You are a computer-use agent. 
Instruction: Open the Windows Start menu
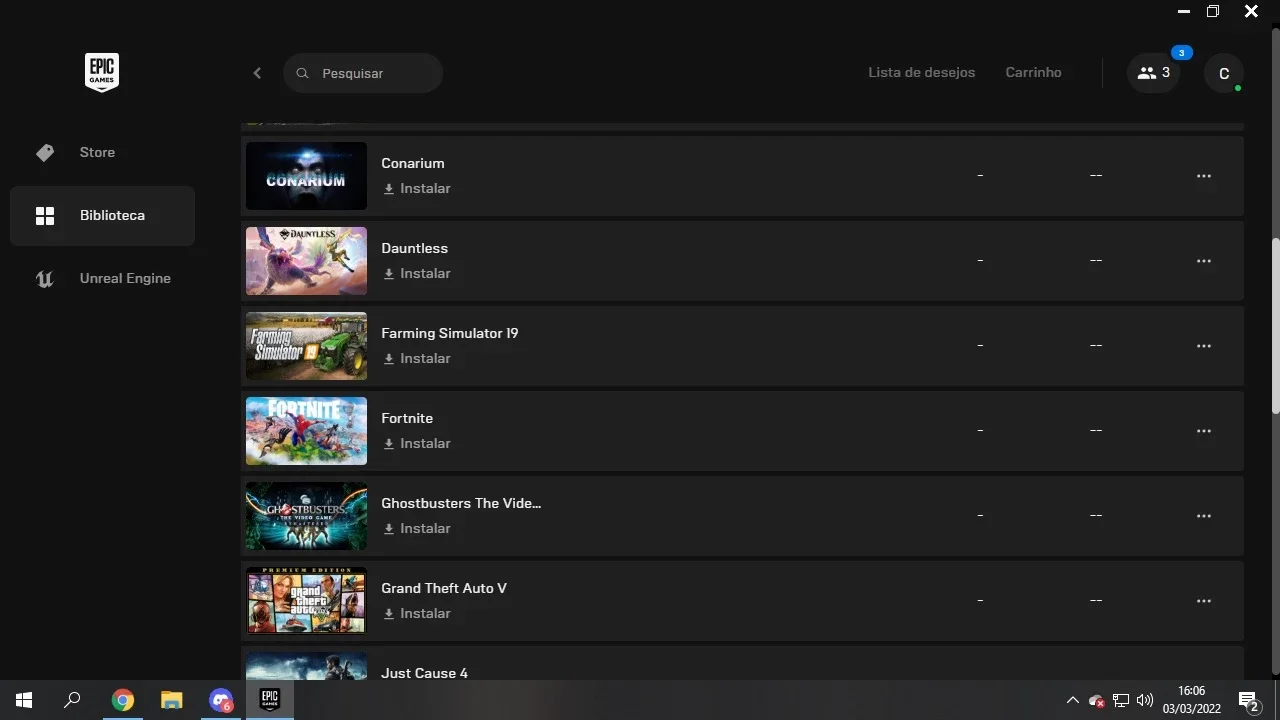click(24, 700)
